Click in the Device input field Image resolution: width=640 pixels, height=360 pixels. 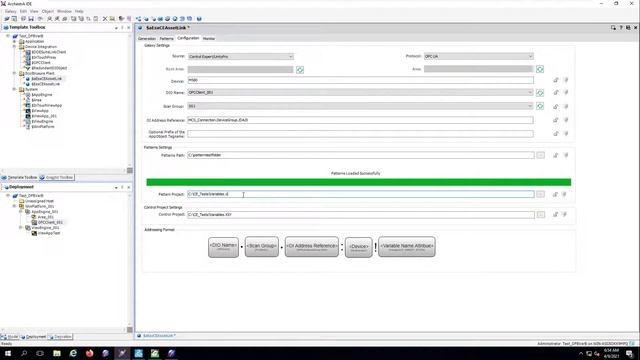click(x=360, y=80)
